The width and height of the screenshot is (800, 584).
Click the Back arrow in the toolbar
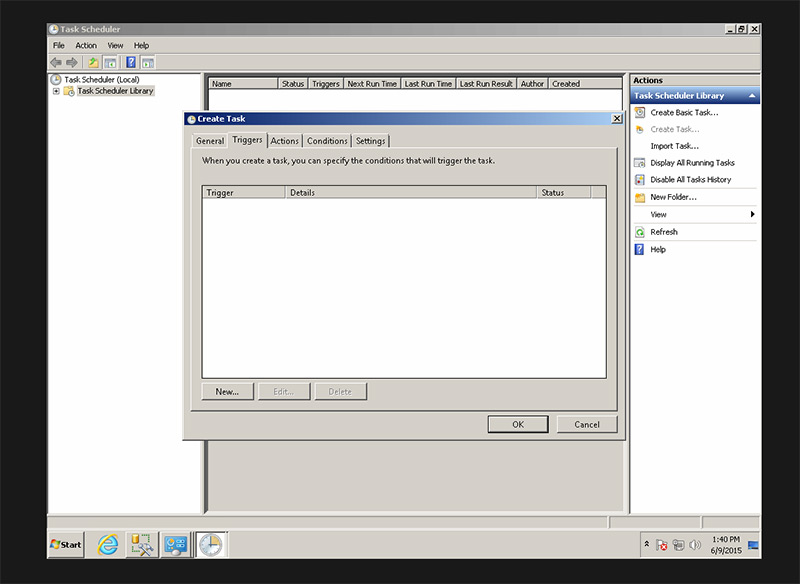(x=56, y=62)
